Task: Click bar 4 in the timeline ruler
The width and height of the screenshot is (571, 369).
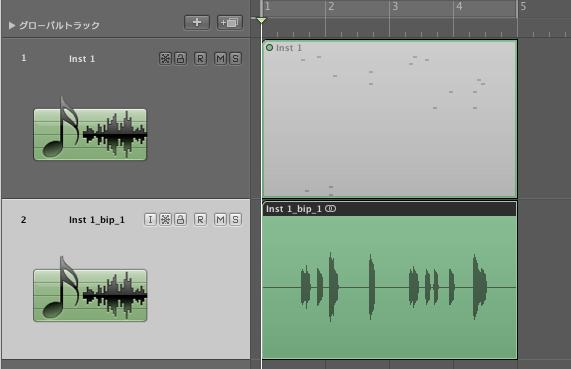Action: [x=459, y=7]
